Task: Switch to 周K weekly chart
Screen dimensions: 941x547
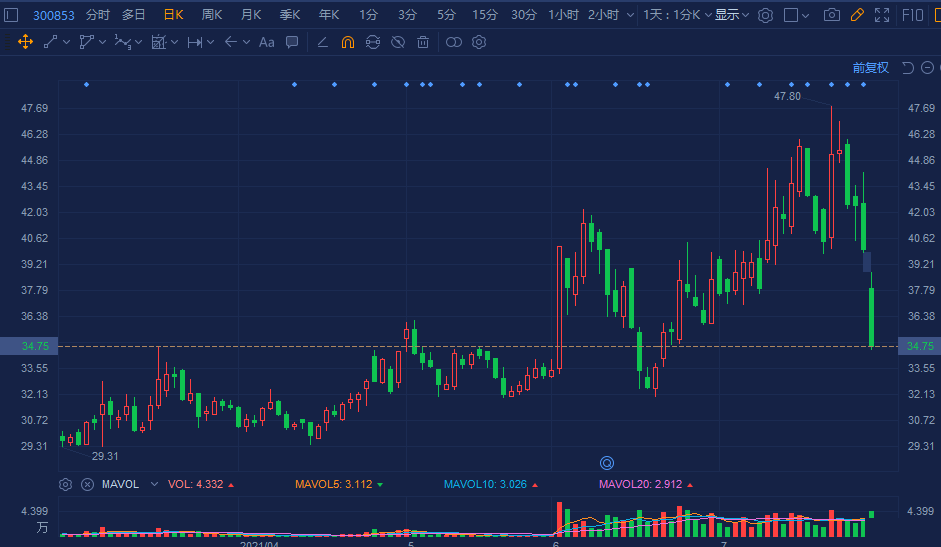Action: (212, 15)
